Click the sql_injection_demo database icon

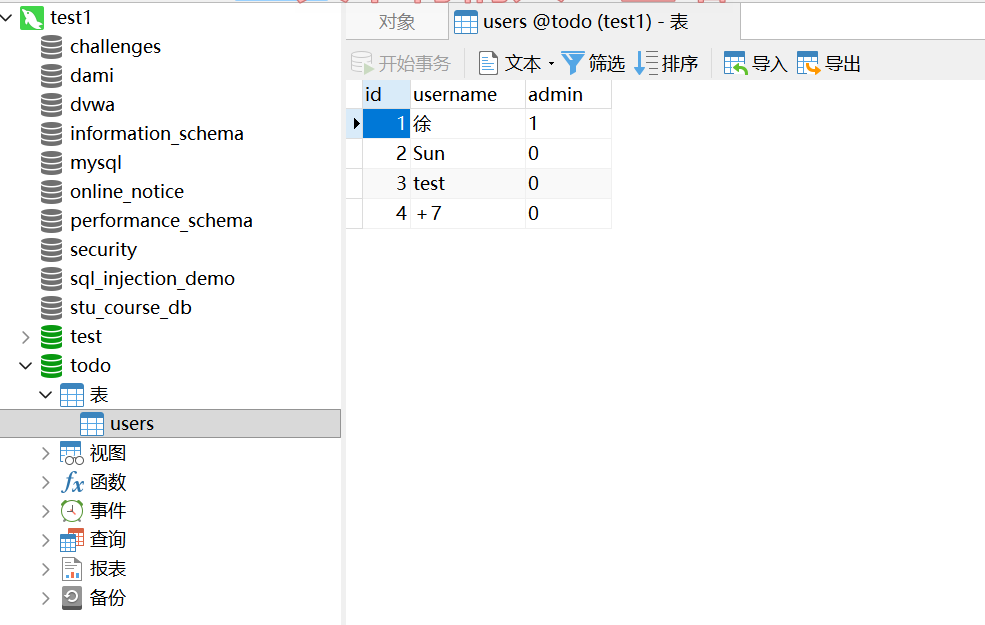click(x=52, y=279)
